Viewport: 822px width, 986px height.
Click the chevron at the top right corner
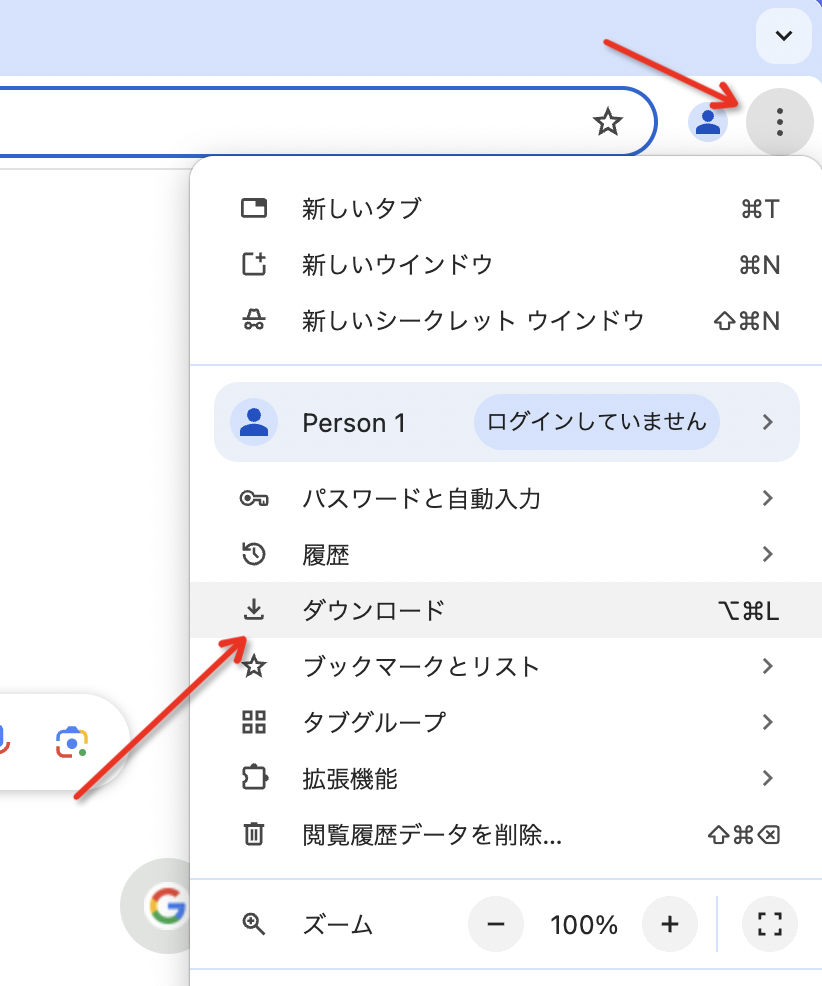tap(784, 36)
